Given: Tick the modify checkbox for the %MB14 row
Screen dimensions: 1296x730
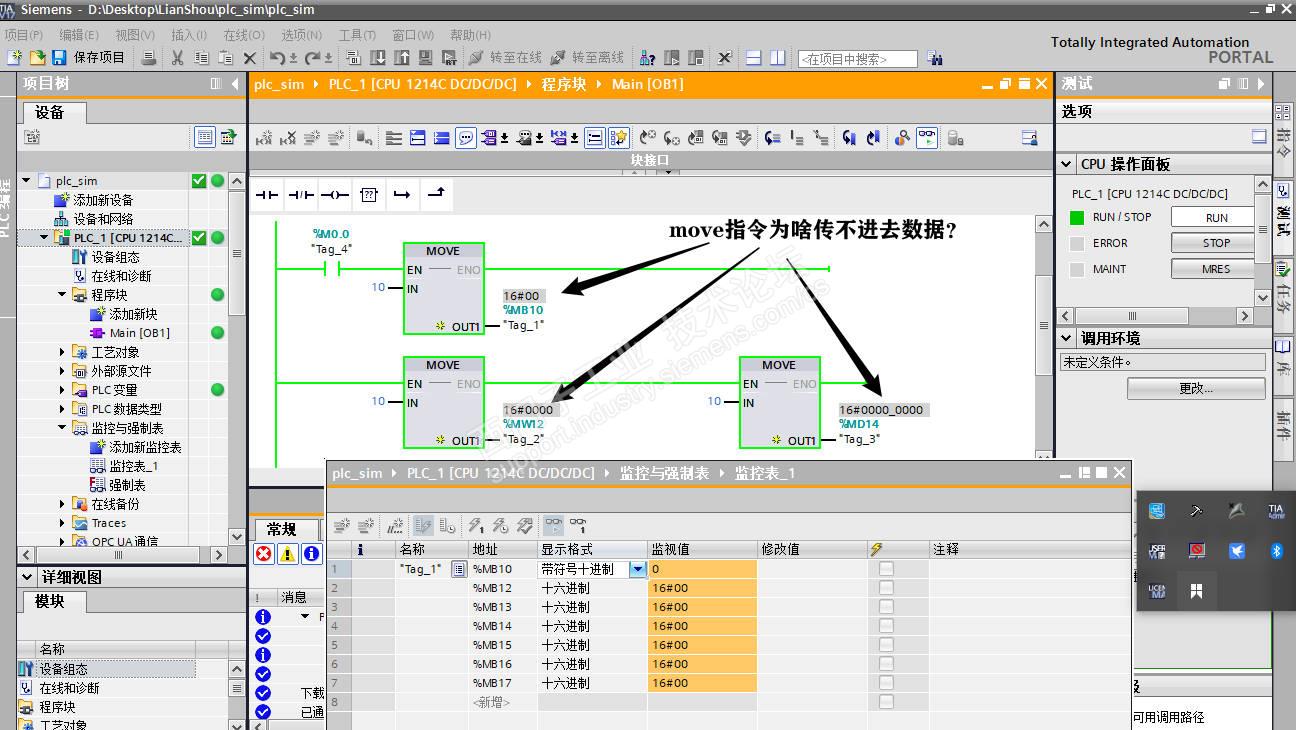Looking at the screenshot, I should pos(886,626).
